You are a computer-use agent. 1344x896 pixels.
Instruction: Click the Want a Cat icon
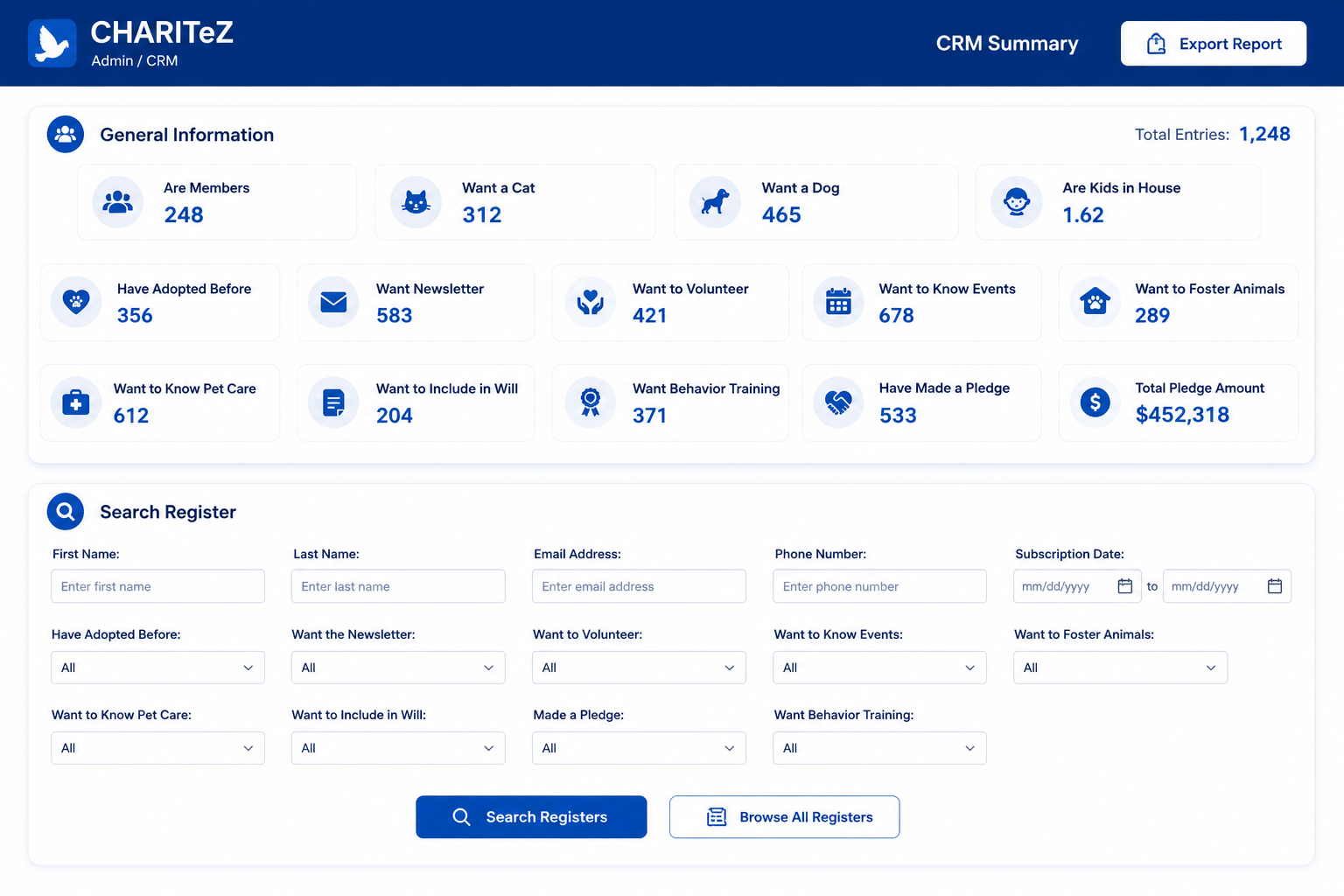[x=416, y=202]
